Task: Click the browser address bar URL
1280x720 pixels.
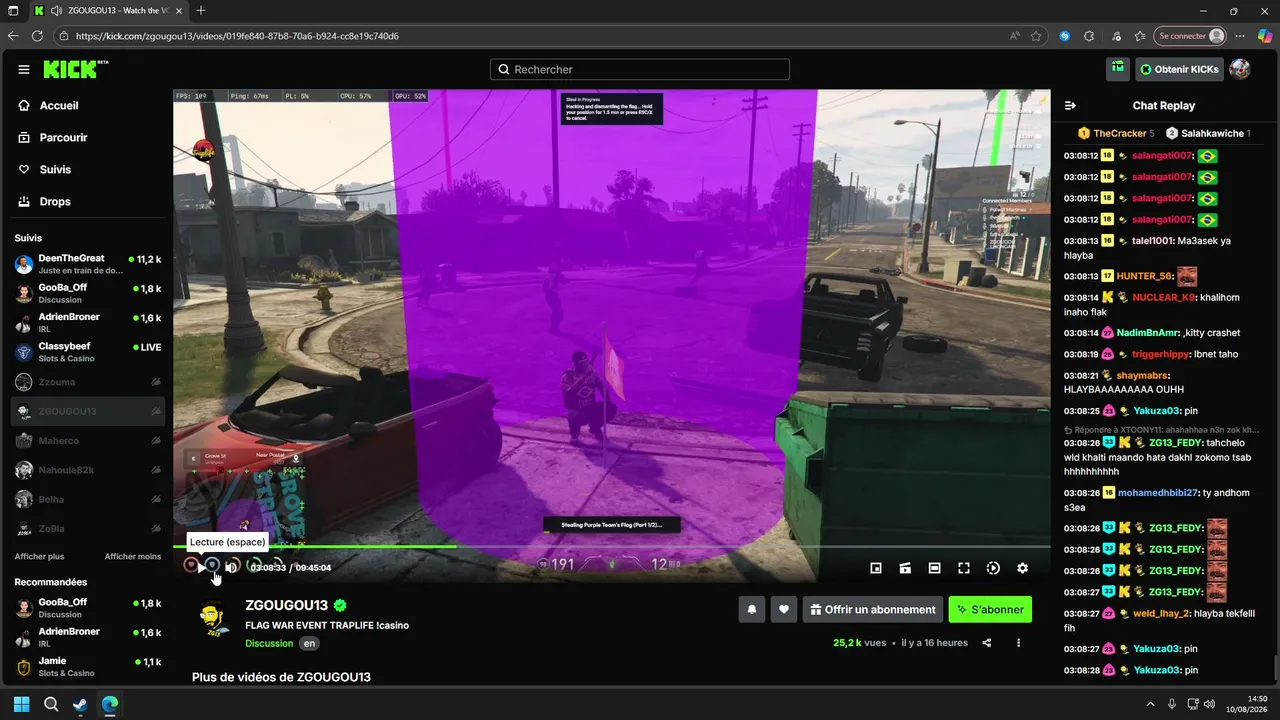Action: [237, 36]
